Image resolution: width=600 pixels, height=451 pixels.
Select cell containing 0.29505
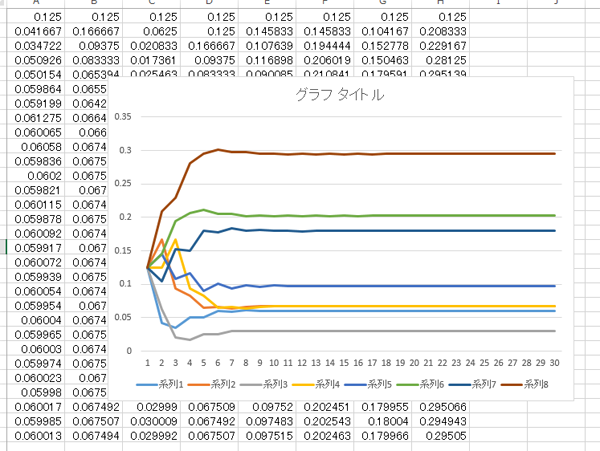[x=440, y=436]
